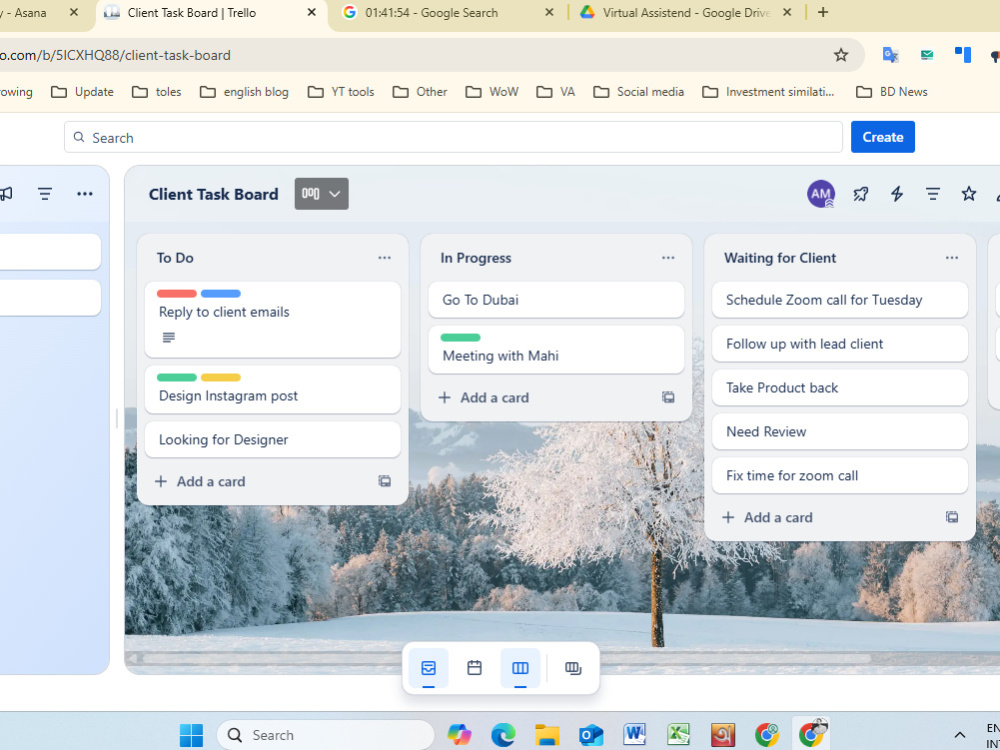Image resolution: width=1000 pixels, height=750 pixels.
Task: Open Schedule Zoom call for Tuesday card
Action: pyautogui.click(x=840, y=300)
